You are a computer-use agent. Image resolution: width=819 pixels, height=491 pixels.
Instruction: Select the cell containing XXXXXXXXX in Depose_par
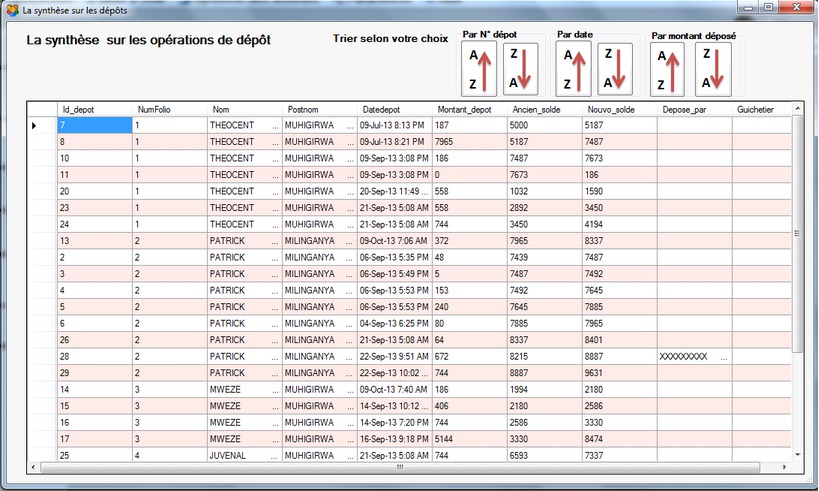(x=693, y=356)
